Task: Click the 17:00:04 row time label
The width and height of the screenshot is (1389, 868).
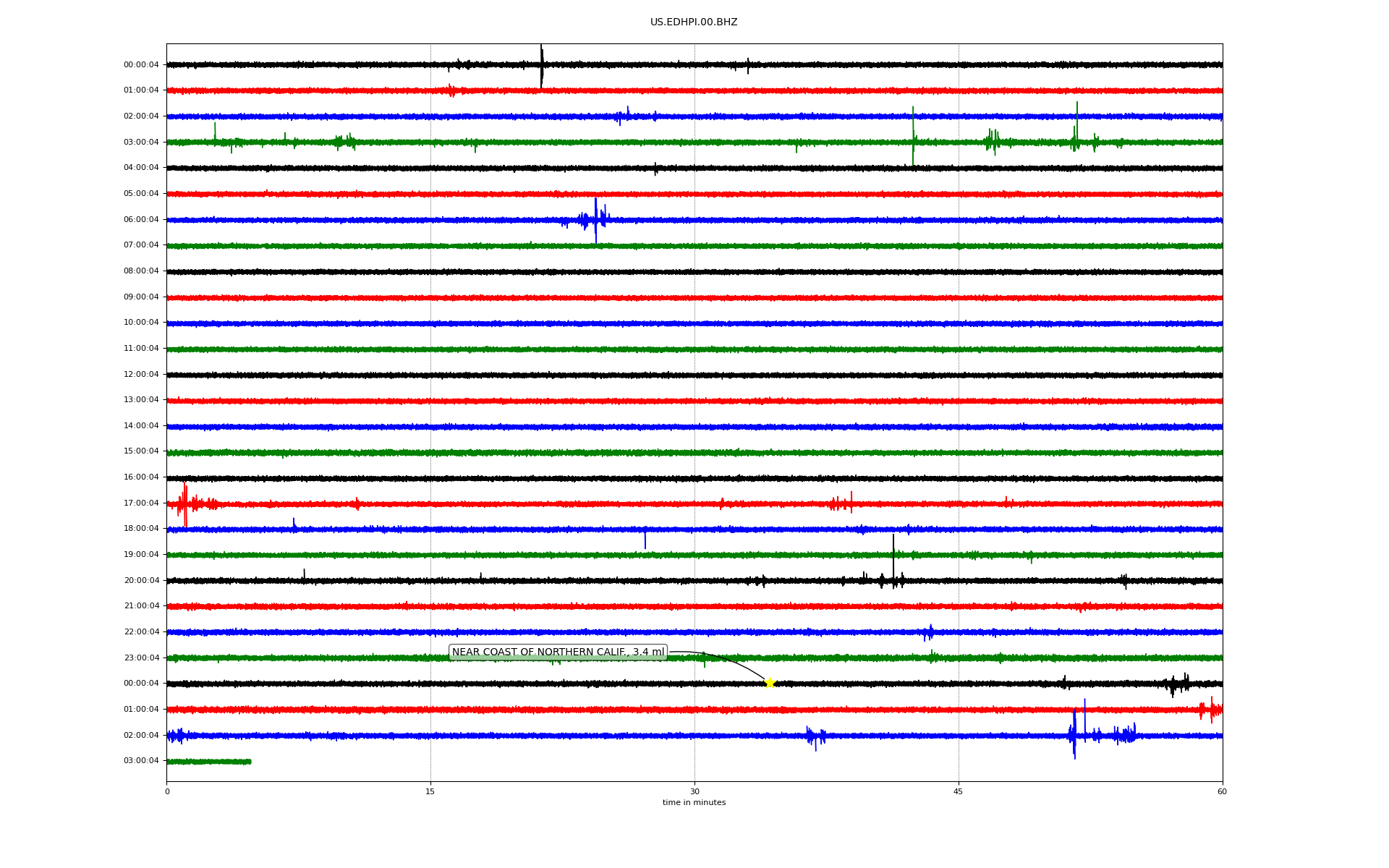Action: click(x=141, y=503)
